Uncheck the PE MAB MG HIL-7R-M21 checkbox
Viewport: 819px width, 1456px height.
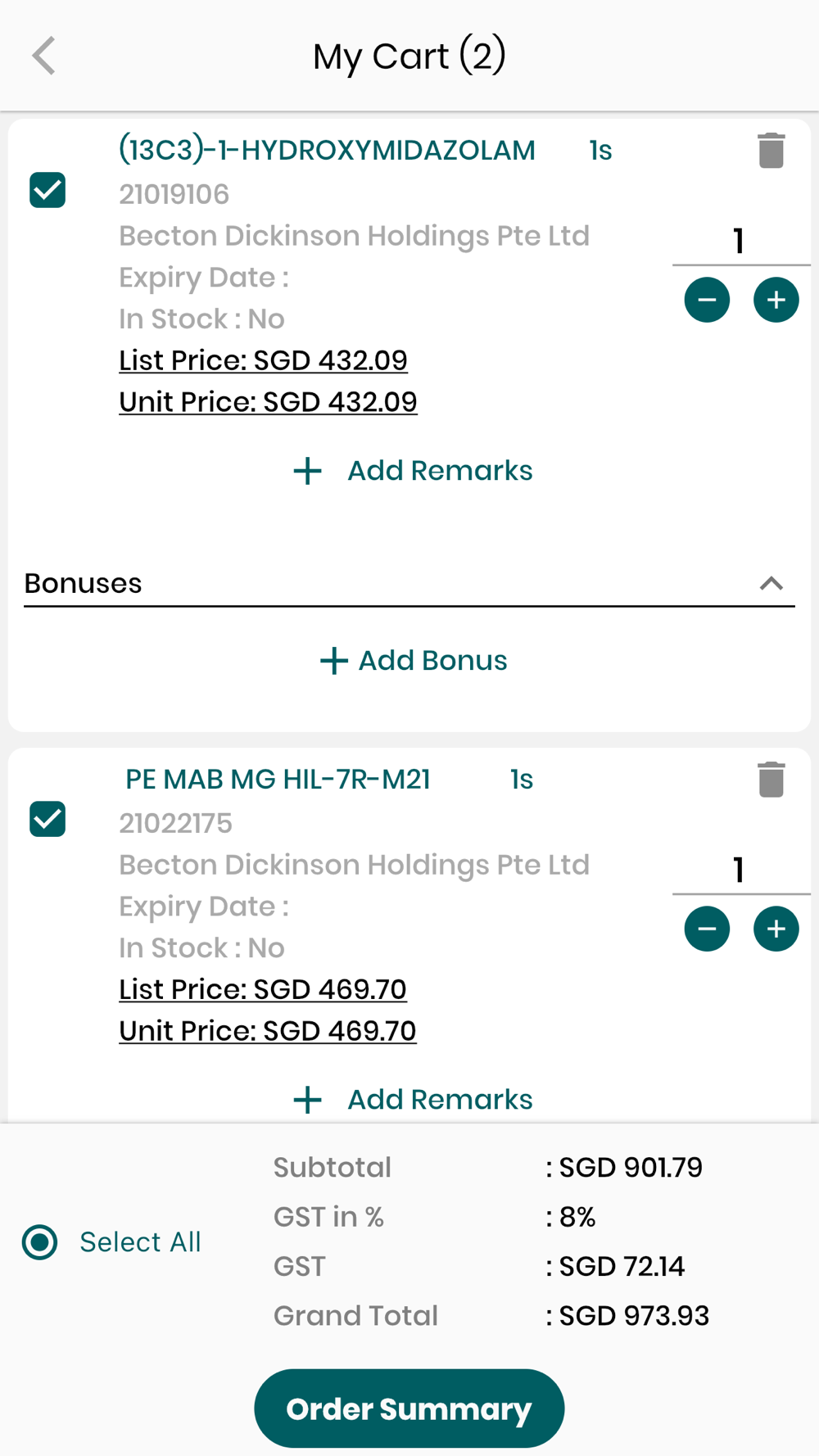pos(48,819)
